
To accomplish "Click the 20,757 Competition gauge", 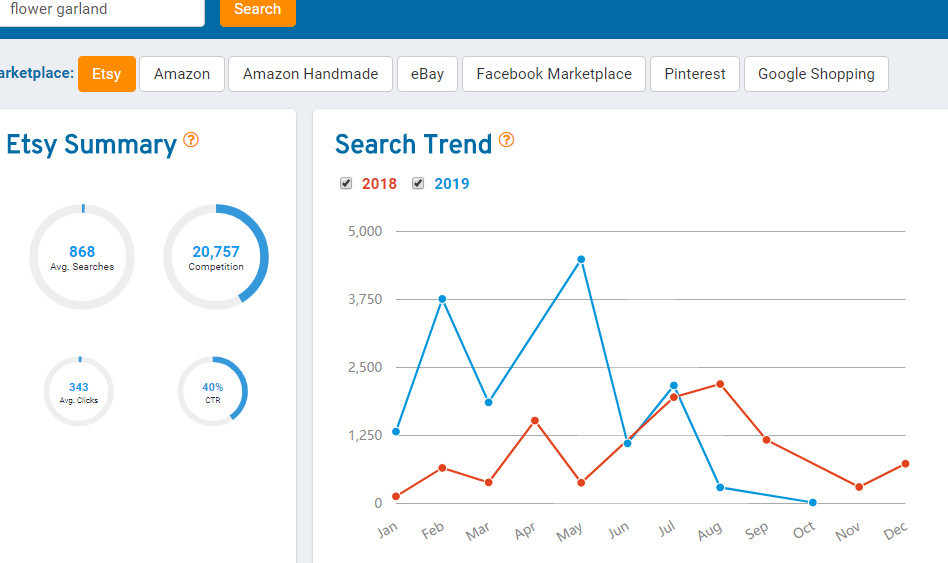I will (x=216, y=257).
